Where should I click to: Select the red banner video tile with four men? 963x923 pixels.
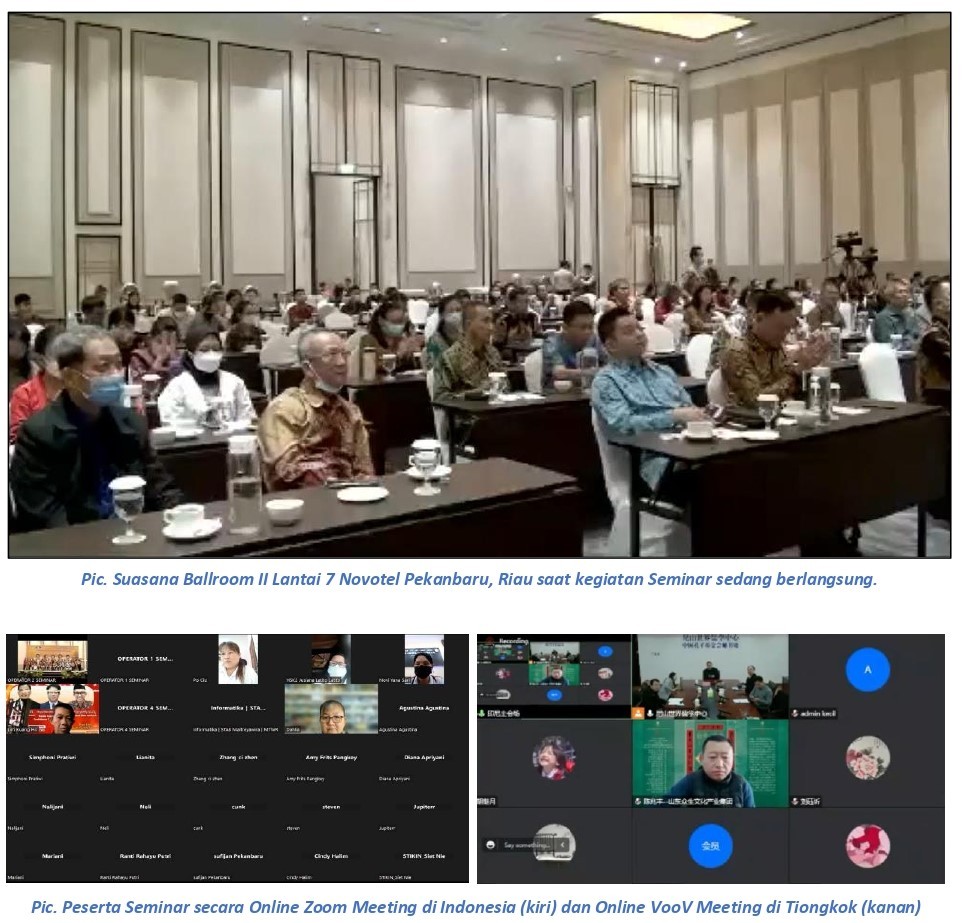[x=53, y=708]
